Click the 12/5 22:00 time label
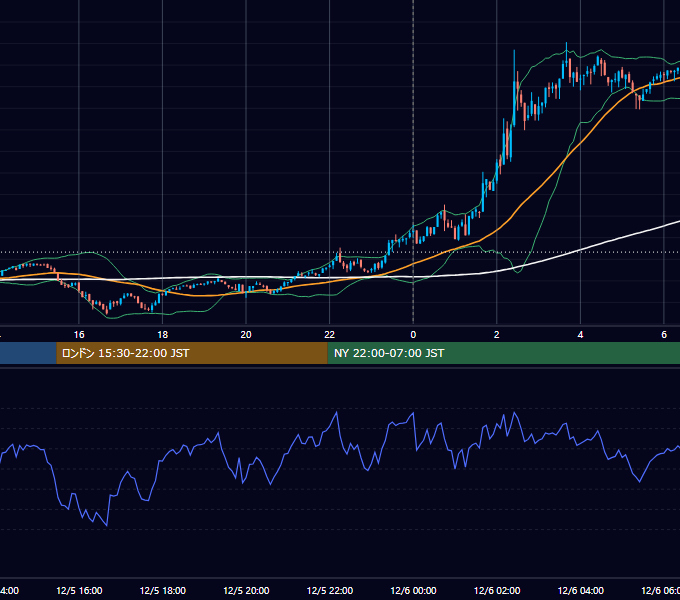Image resolution: width=680 pixels, height=600 pixels. click(330, 590)
